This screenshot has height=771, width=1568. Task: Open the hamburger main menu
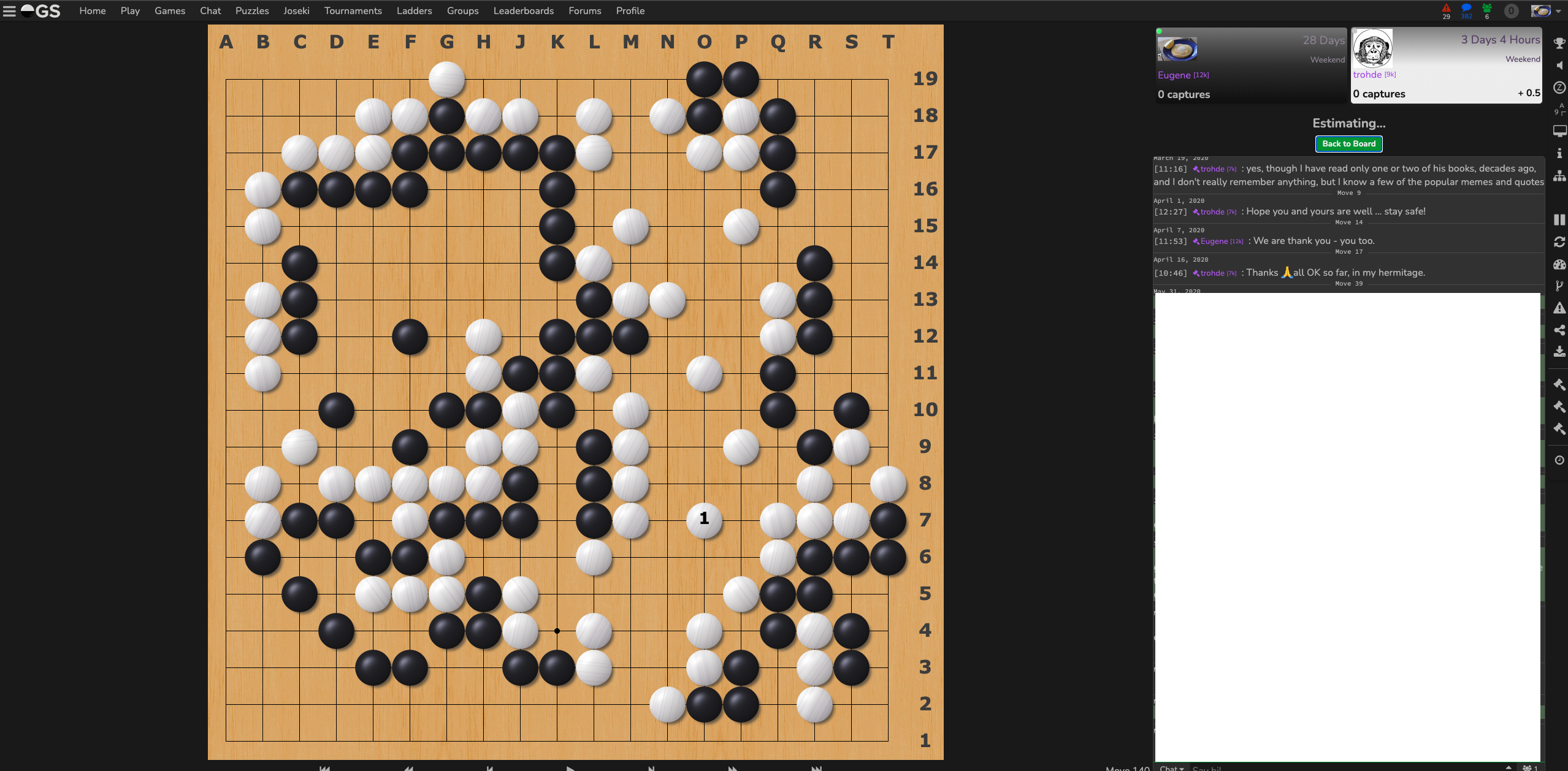tap(9, 10)
